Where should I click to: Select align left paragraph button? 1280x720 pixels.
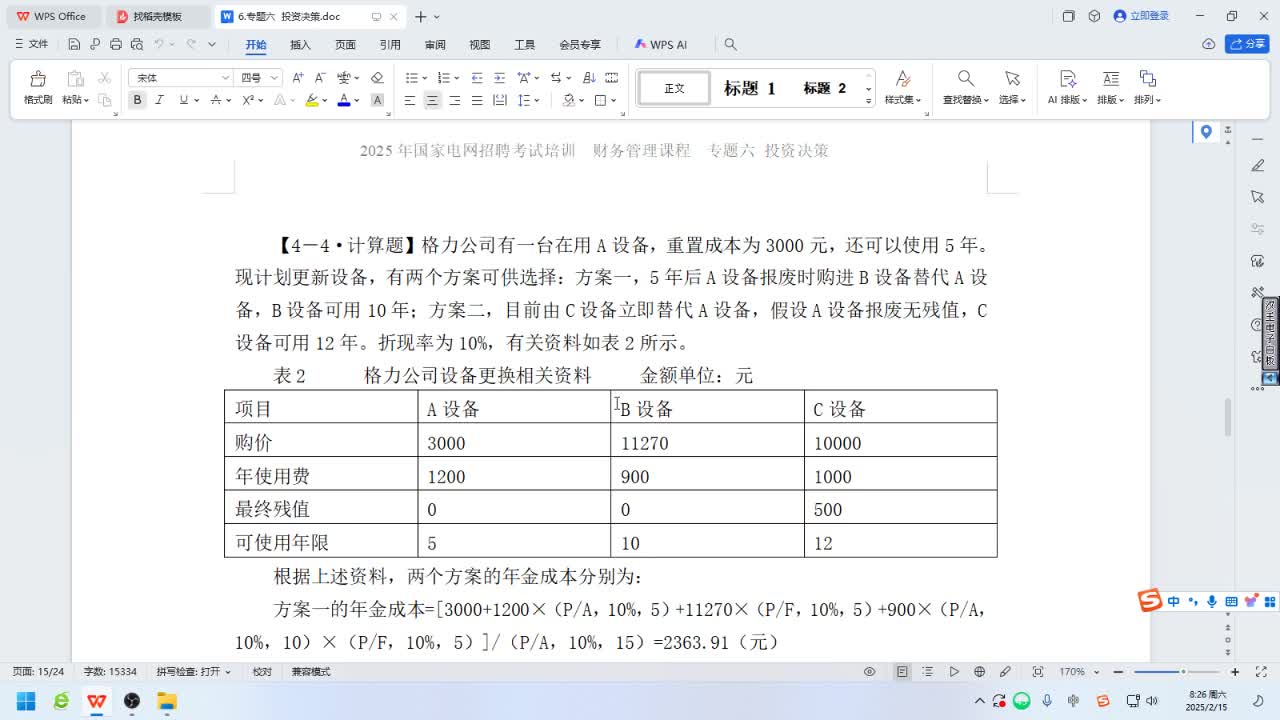click(x=410, y=100)
